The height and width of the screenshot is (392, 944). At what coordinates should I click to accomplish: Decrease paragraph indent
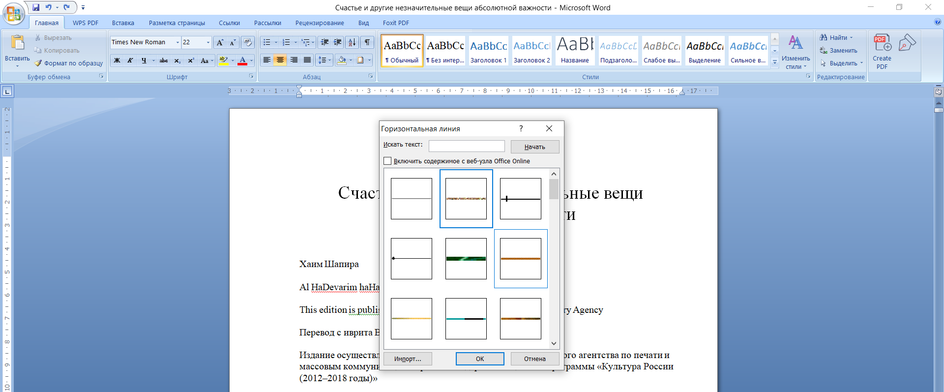[325, 43]
